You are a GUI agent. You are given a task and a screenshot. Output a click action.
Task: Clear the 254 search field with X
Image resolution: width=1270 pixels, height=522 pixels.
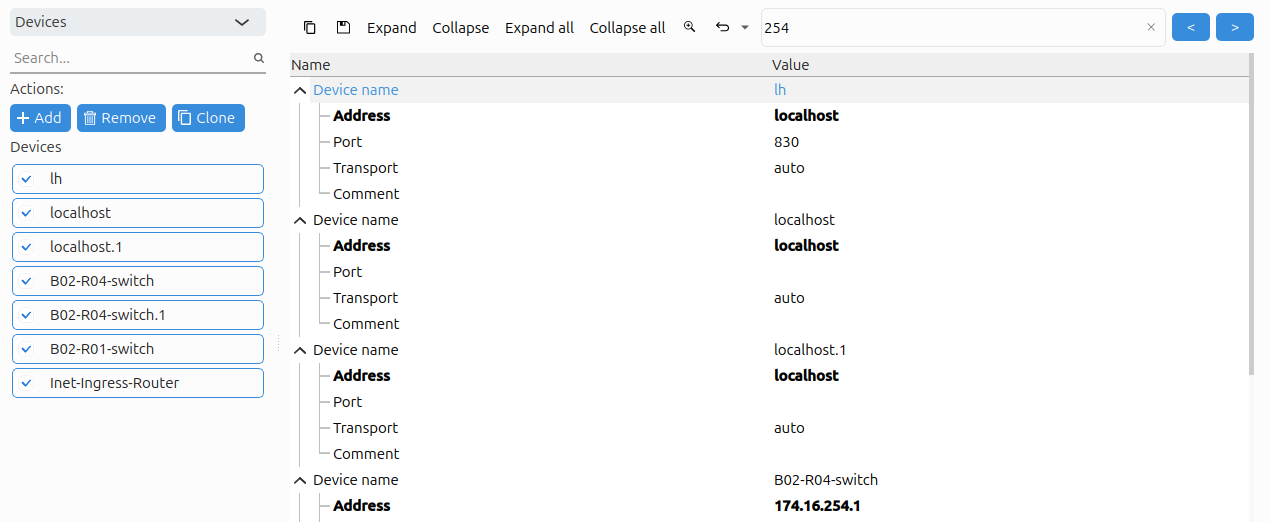pos(1151,28)
